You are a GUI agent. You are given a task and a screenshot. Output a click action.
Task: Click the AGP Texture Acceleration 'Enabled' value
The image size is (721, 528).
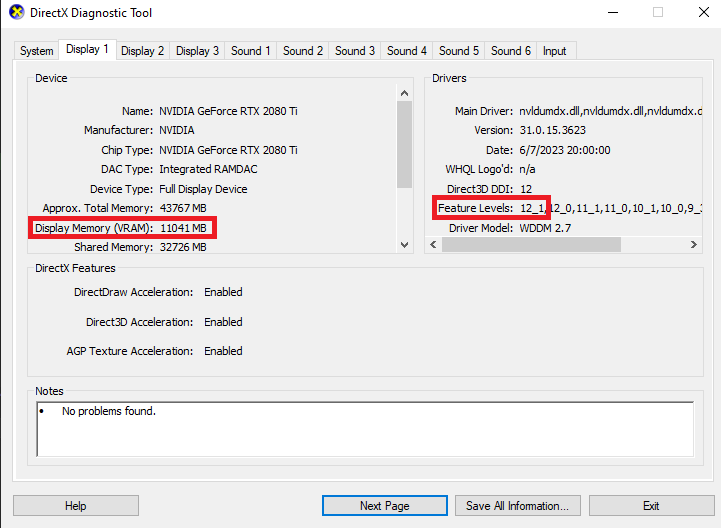point(223,351)
